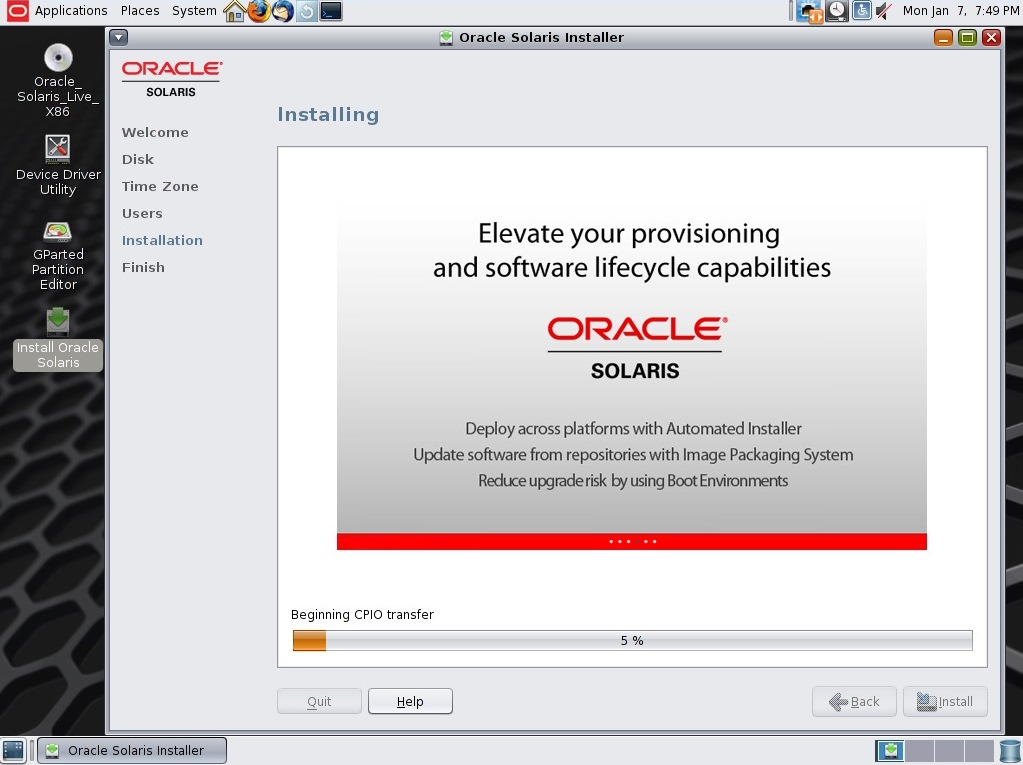Maximize the Oracle Solaris Installer window
1023x765 pixels.
click(968, 37)
